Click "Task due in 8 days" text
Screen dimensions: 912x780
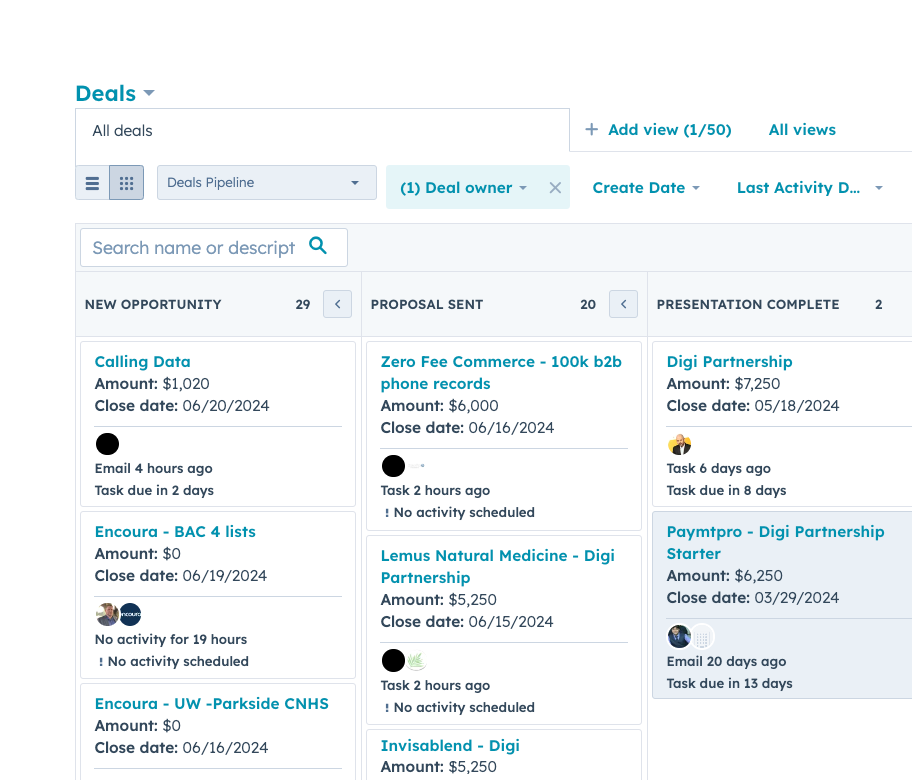click(x=726, y=490)
